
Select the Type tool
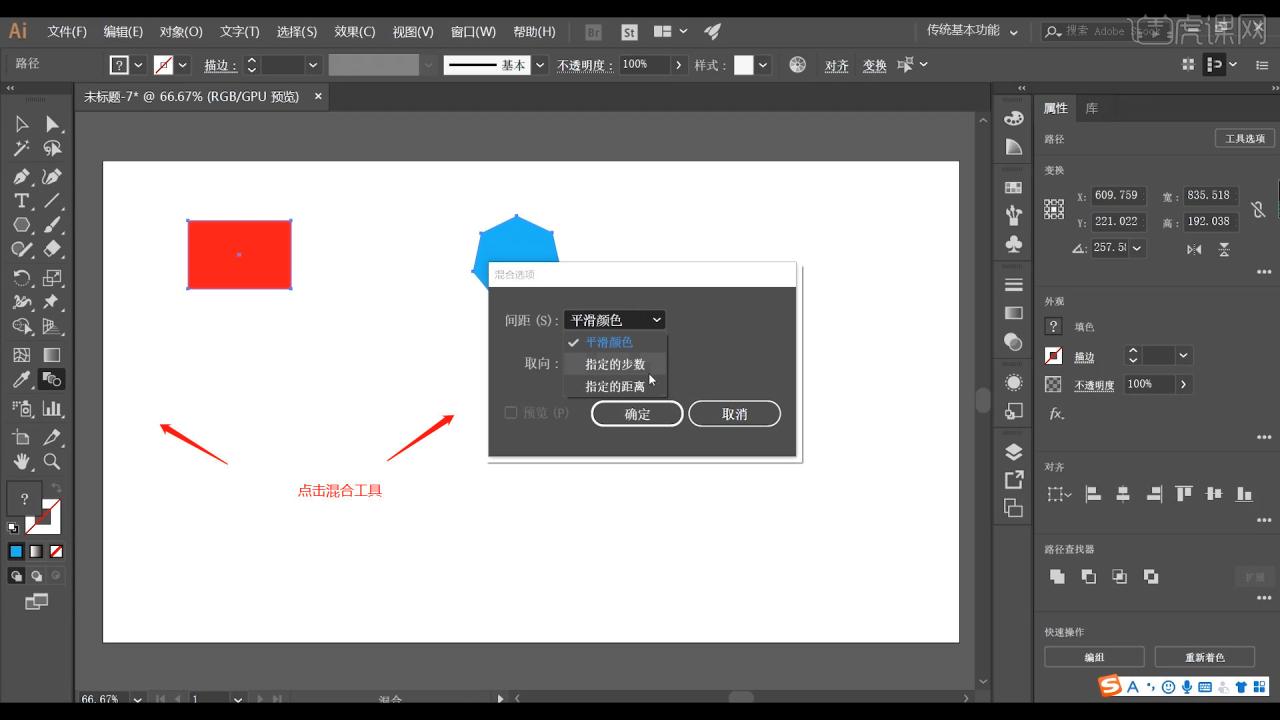(x=21, y=200)
